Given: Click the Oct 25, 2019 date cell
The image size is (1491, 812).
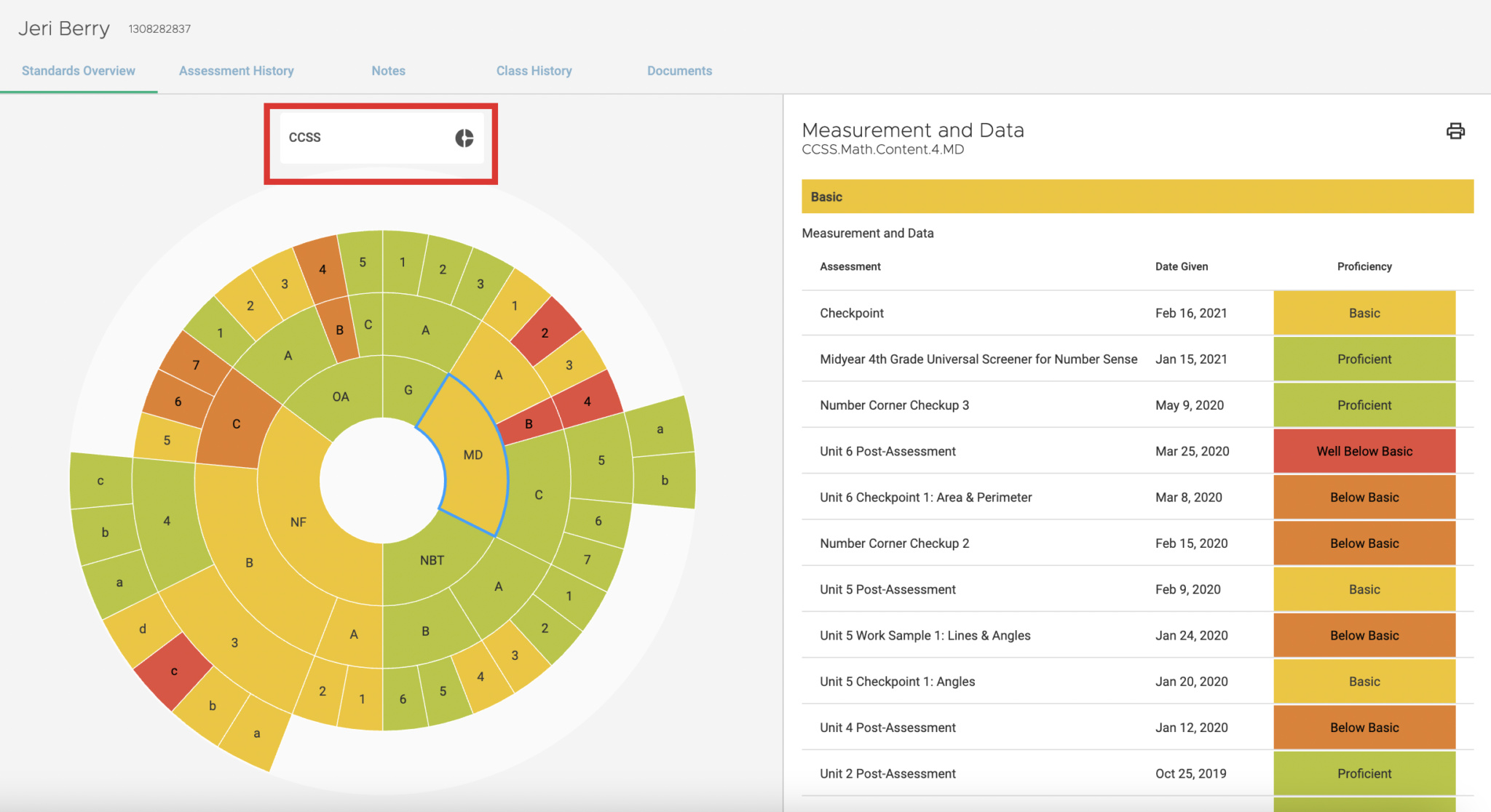Looking at the screenshot, I should [x=1190, y=773].
